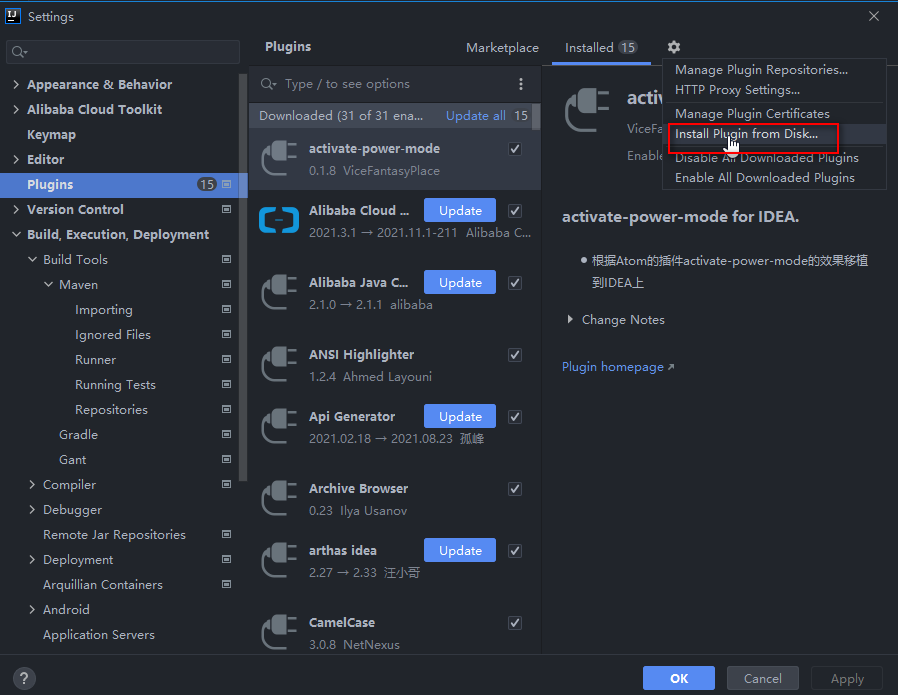Click IntelliJ logo in Settings title bar
Image resolution: width=898 pixels, height=695 pixels.
coord(13,16)
